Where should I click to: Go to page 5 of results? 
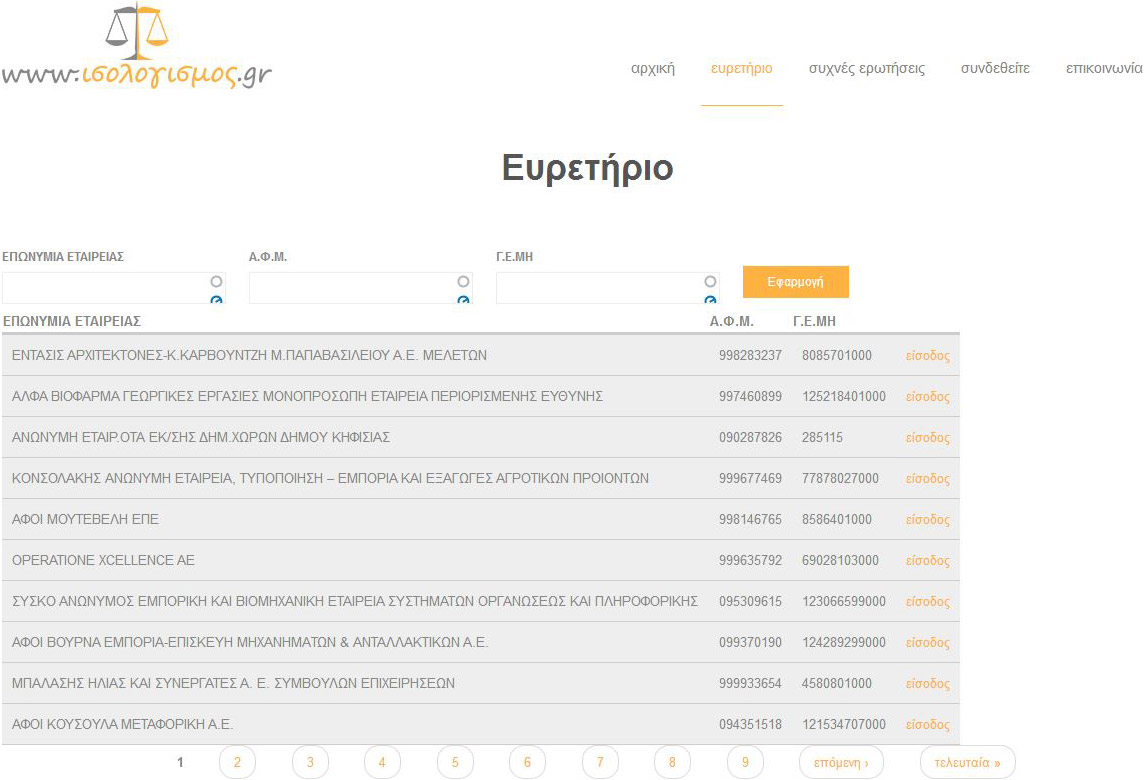pyautogui.click(x=455, y=763)
